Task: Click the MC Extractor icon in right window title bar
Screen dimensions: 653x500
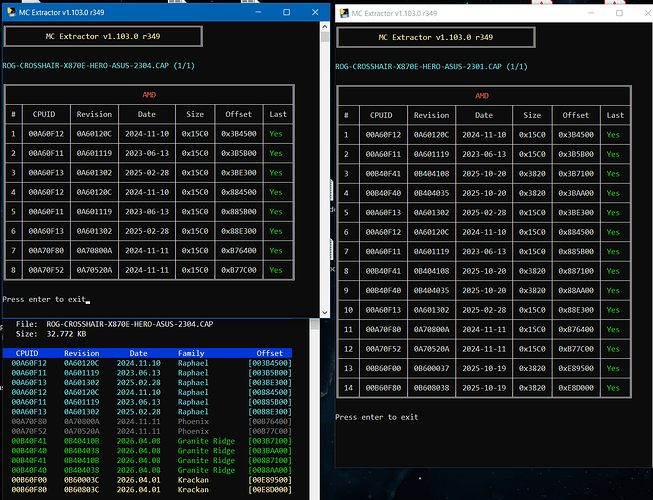Action: click(344, 13)
